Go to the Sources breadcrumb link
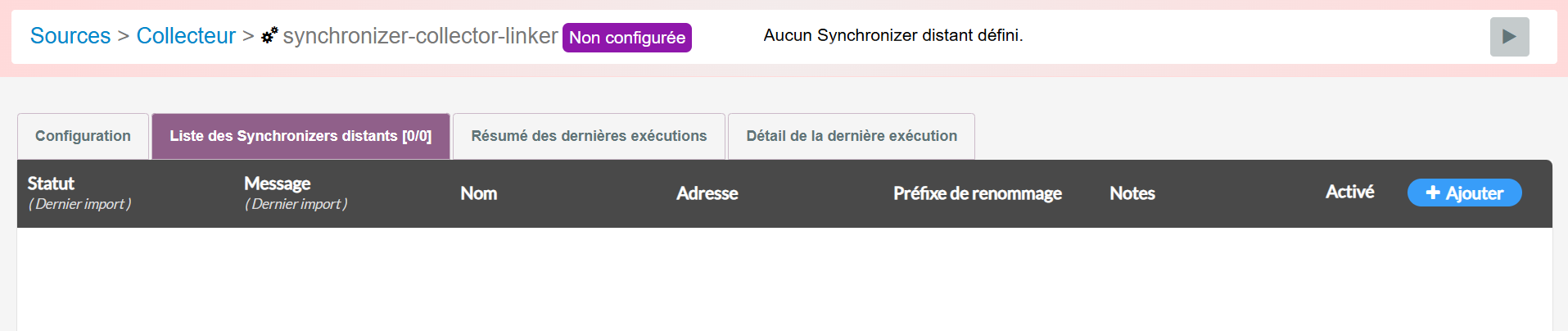Image resolution: width=1568 pixels, height=331 pixels. (x=70, y=36)
